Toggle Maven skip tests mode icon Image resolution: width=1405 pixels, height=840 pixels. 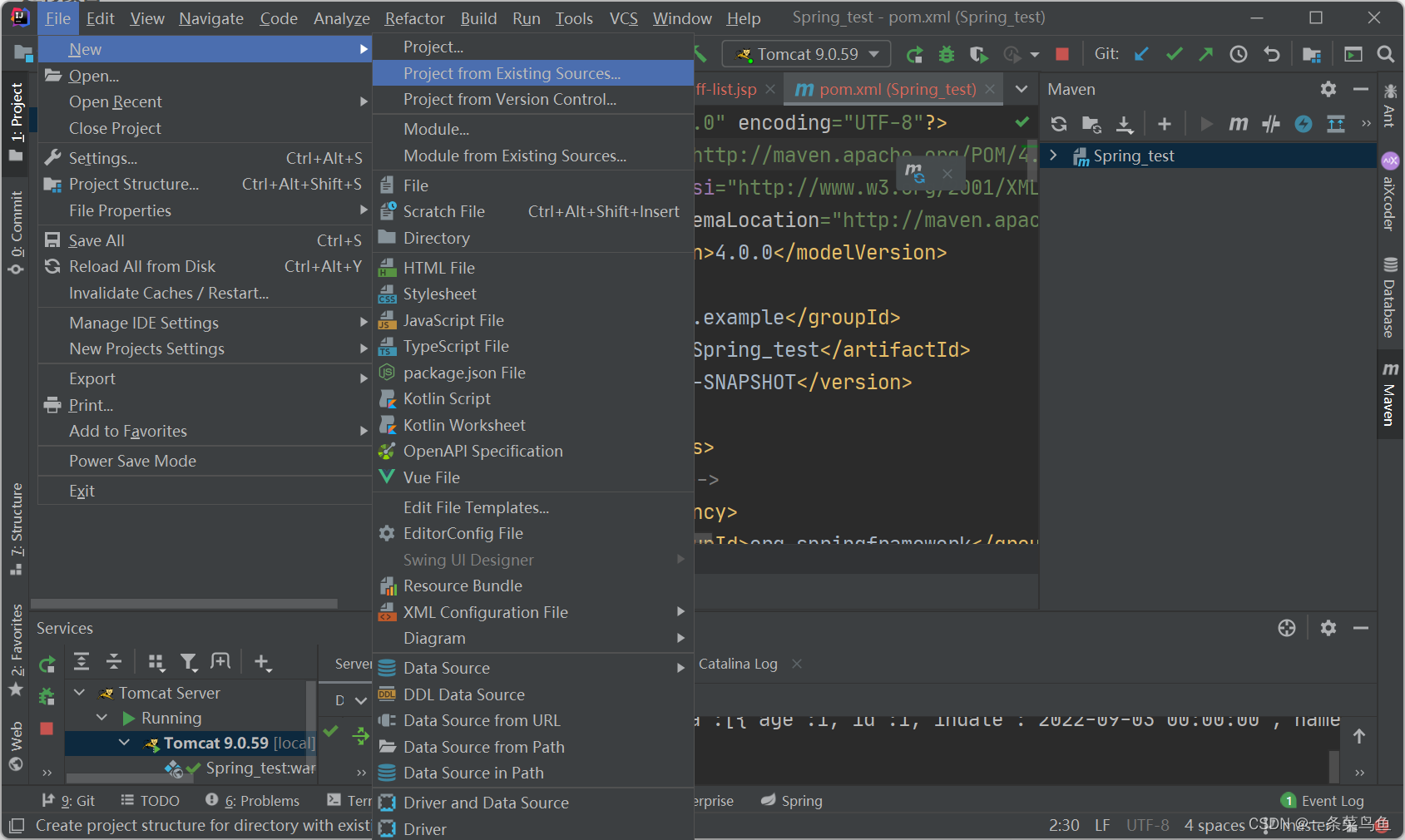(x=1304, y=124)
